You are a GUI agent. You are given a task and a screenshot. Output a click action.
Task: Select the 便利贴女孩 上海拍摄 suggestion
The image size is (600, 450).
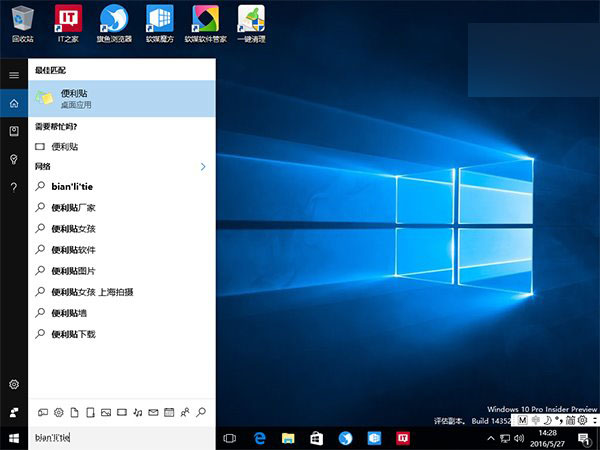122,292
